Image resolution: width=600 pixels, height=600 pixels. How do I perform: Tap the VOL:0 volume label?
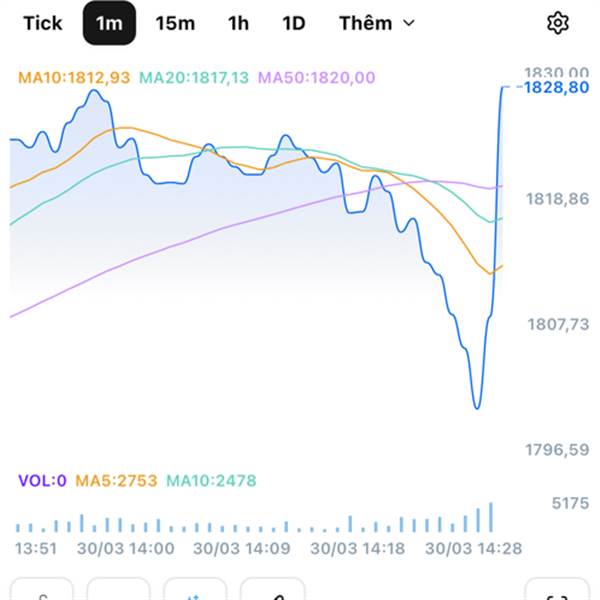tap(42, 481)
